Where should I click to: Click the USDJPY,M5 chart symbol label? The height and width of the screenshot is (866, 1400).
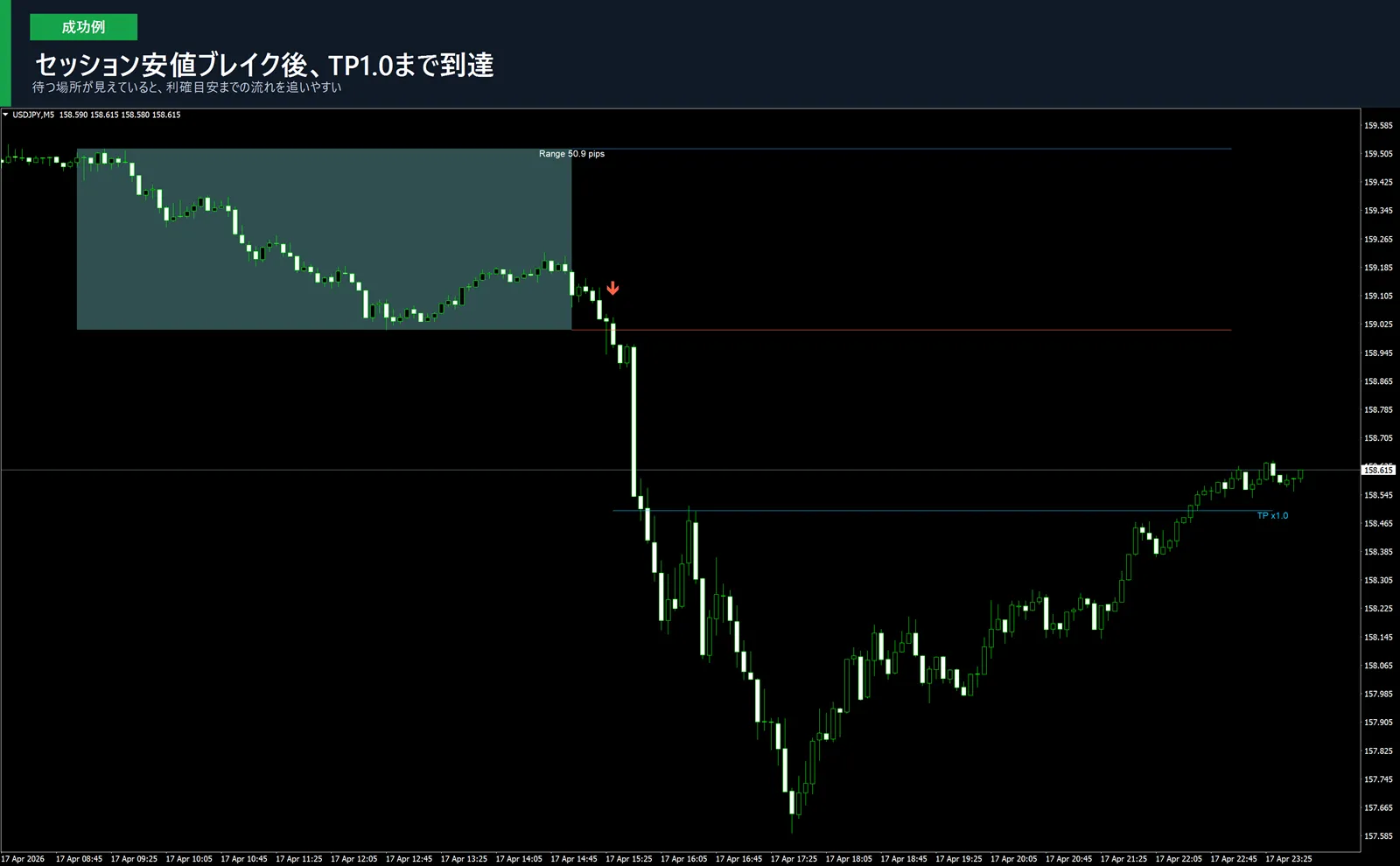click(x=33, y=115)
